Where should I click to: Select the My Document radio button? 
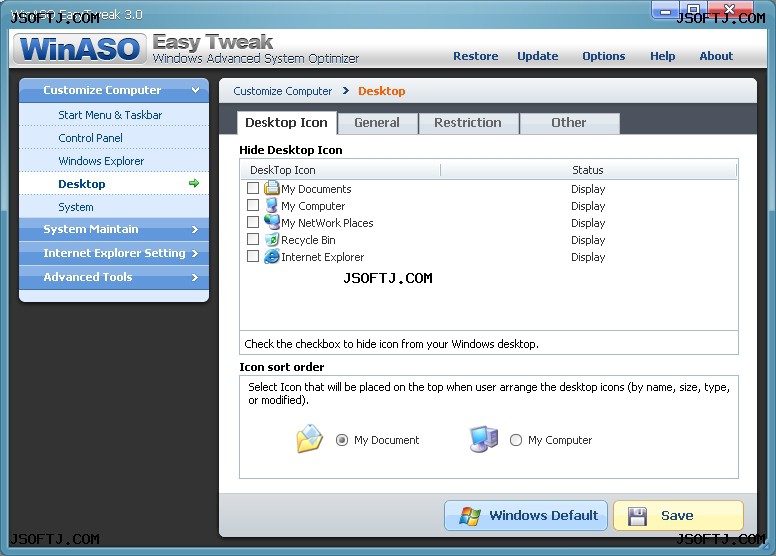(x=341, y=440)
